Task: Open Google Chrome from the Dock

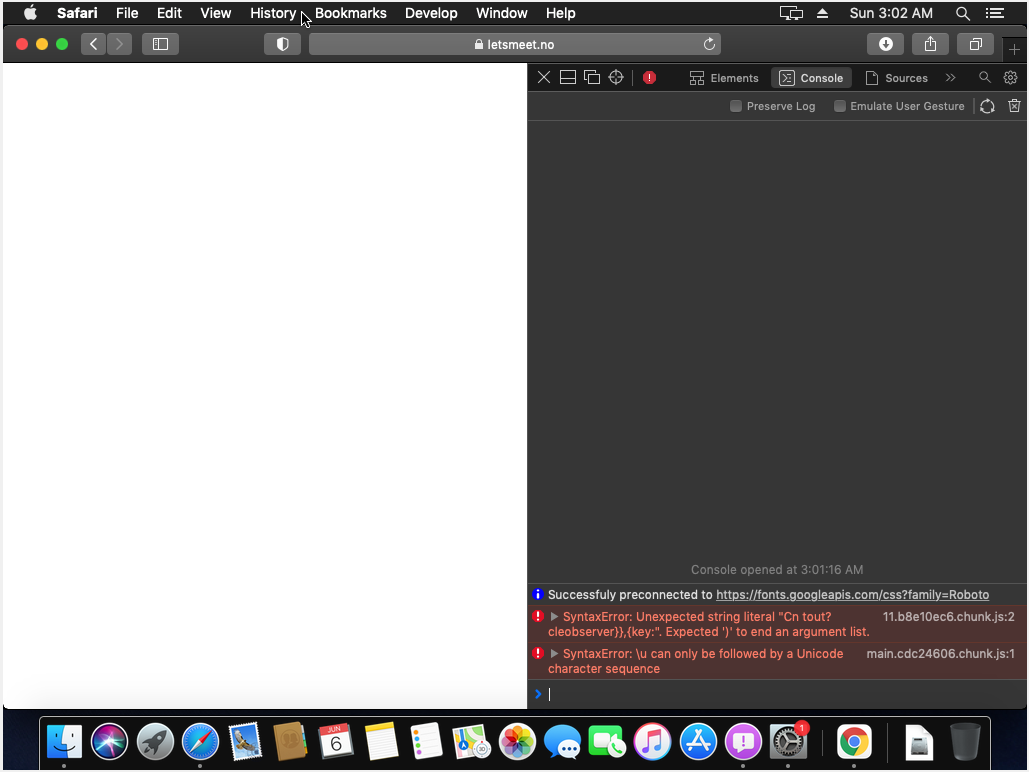Action: [x=854, y=742]
